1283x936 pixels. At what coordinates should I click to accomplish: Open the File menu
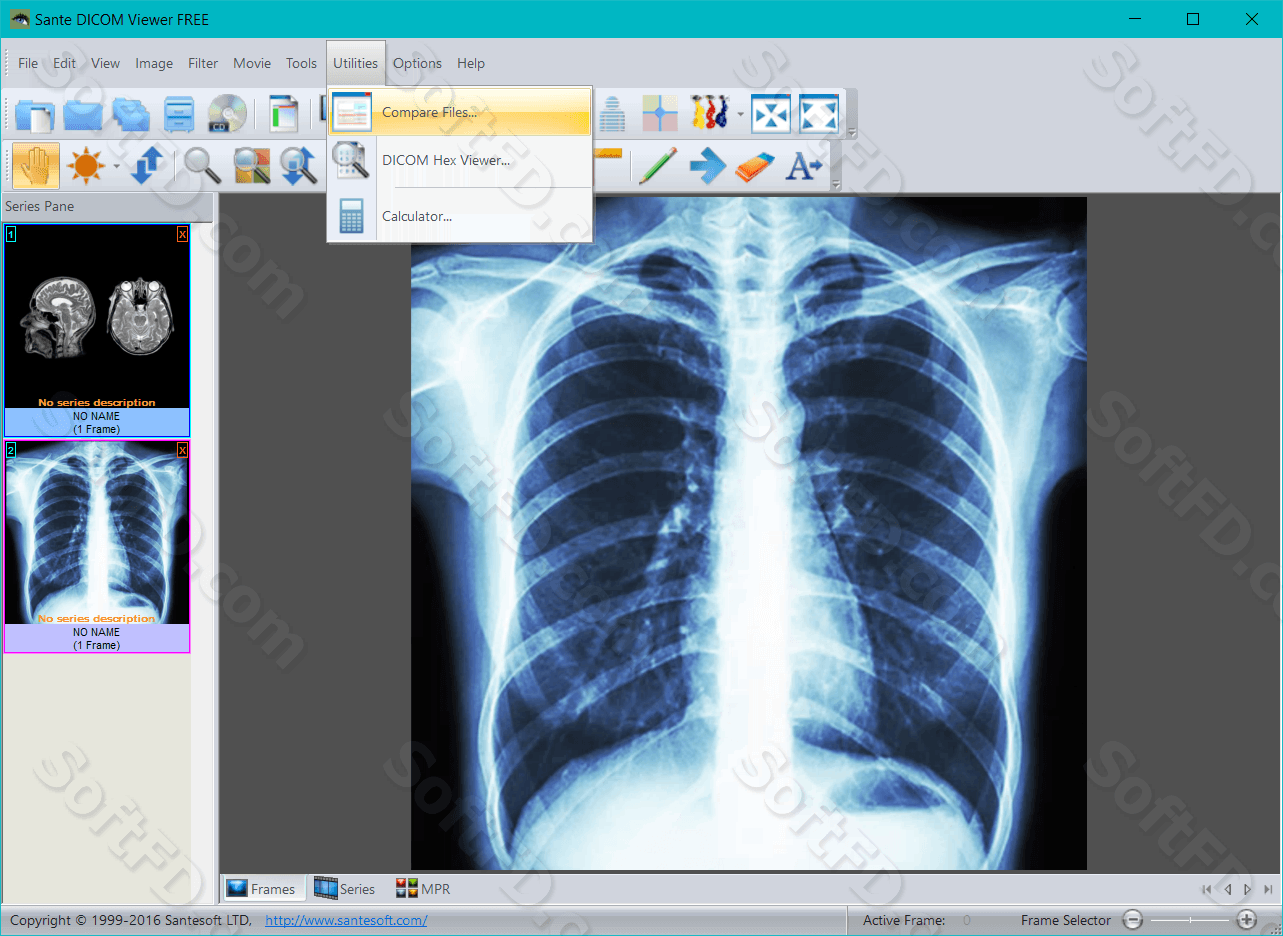pyautogui.click(x=28, y=63)
